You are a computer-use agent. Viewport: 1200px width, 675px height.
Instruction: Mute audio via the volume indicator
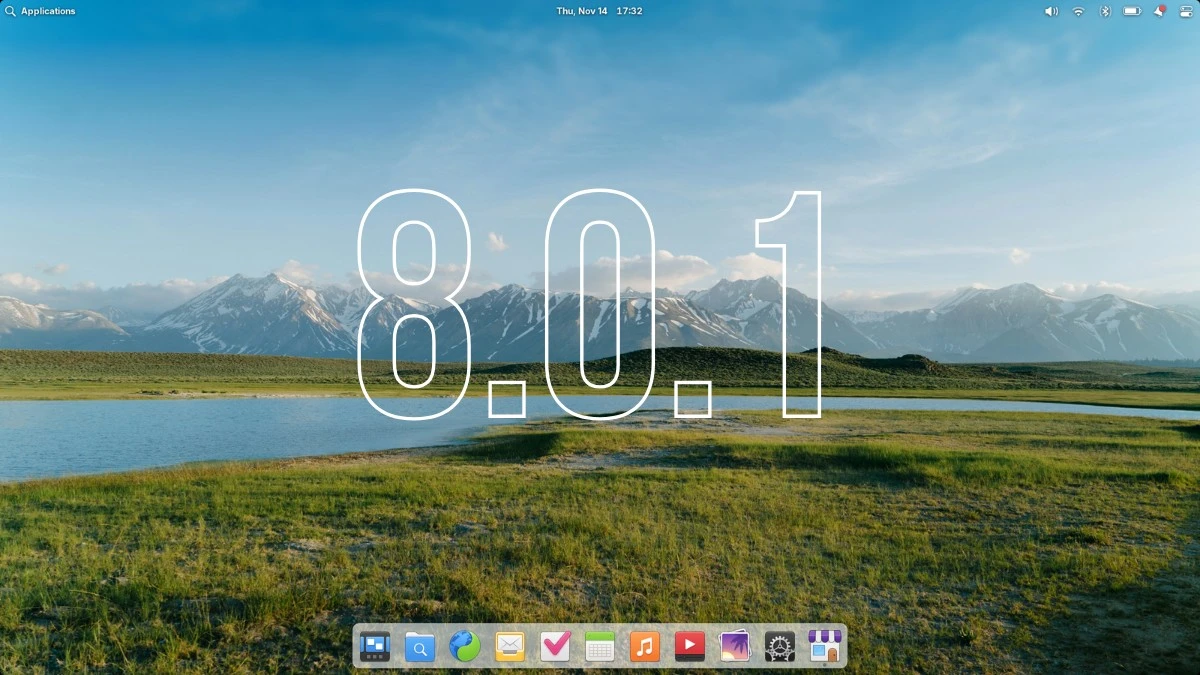click(x=1049, y=11)
